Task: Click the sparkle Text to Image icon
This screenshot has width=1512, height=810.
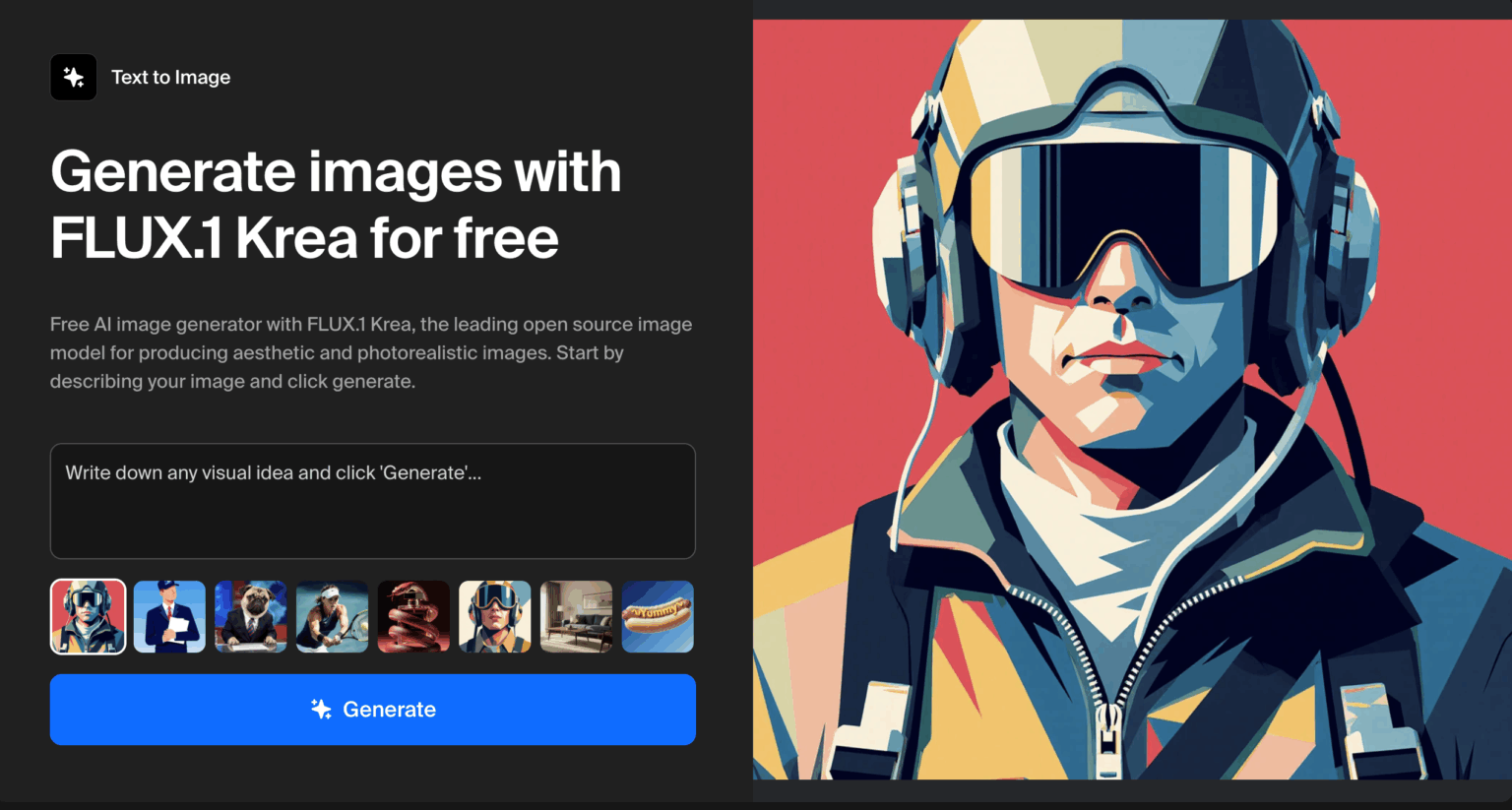Action: click(x=74, y=77)
